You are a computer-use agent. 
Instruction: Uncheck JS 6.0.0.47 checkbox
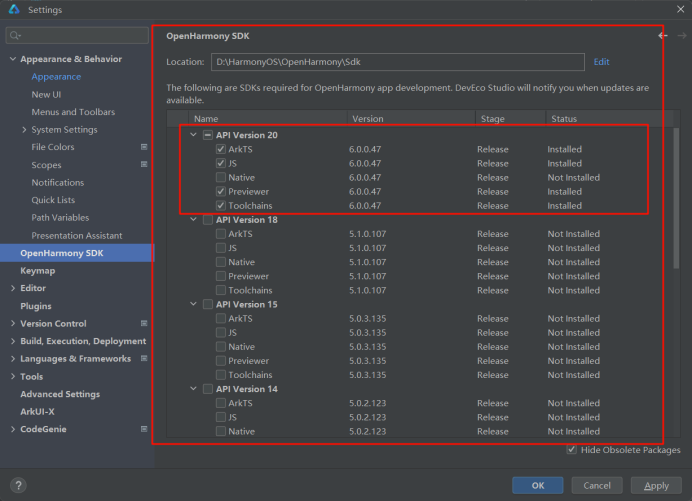(221, 163)
